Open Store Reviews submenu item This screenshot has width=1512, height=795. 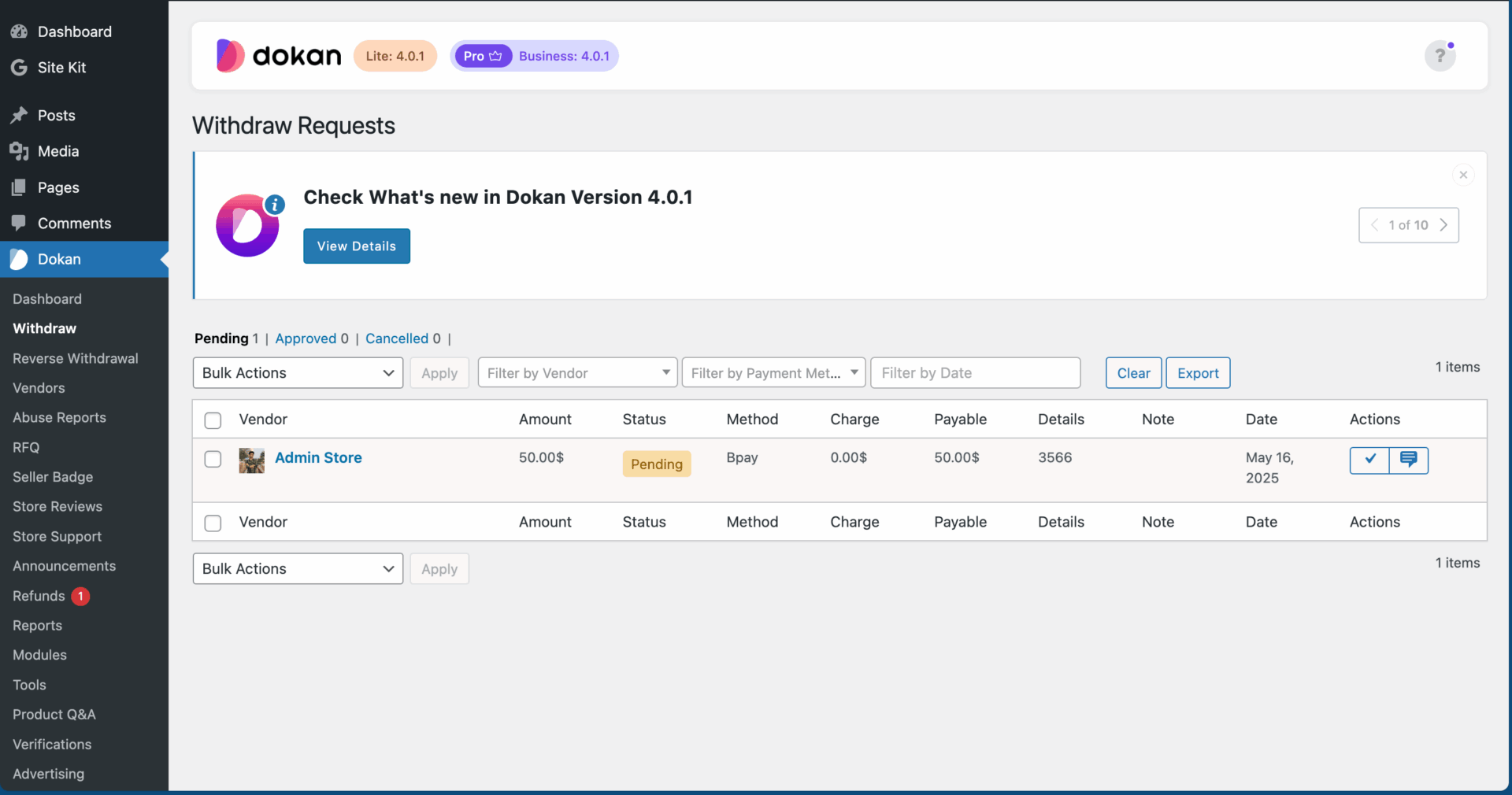pyautogui.click(x=57, y=507)
